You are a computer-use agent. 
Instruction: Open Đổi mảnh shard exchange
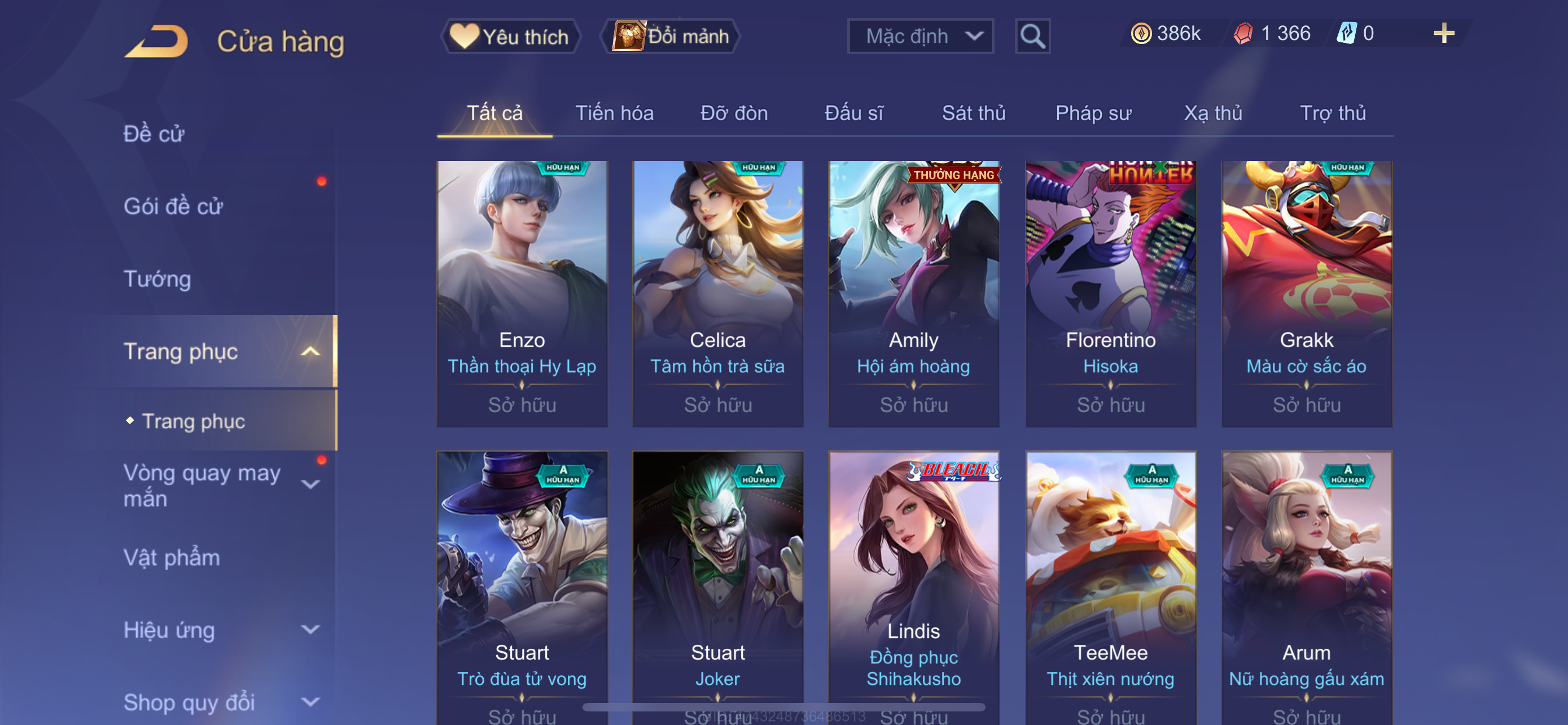click(x=670, y=37)
